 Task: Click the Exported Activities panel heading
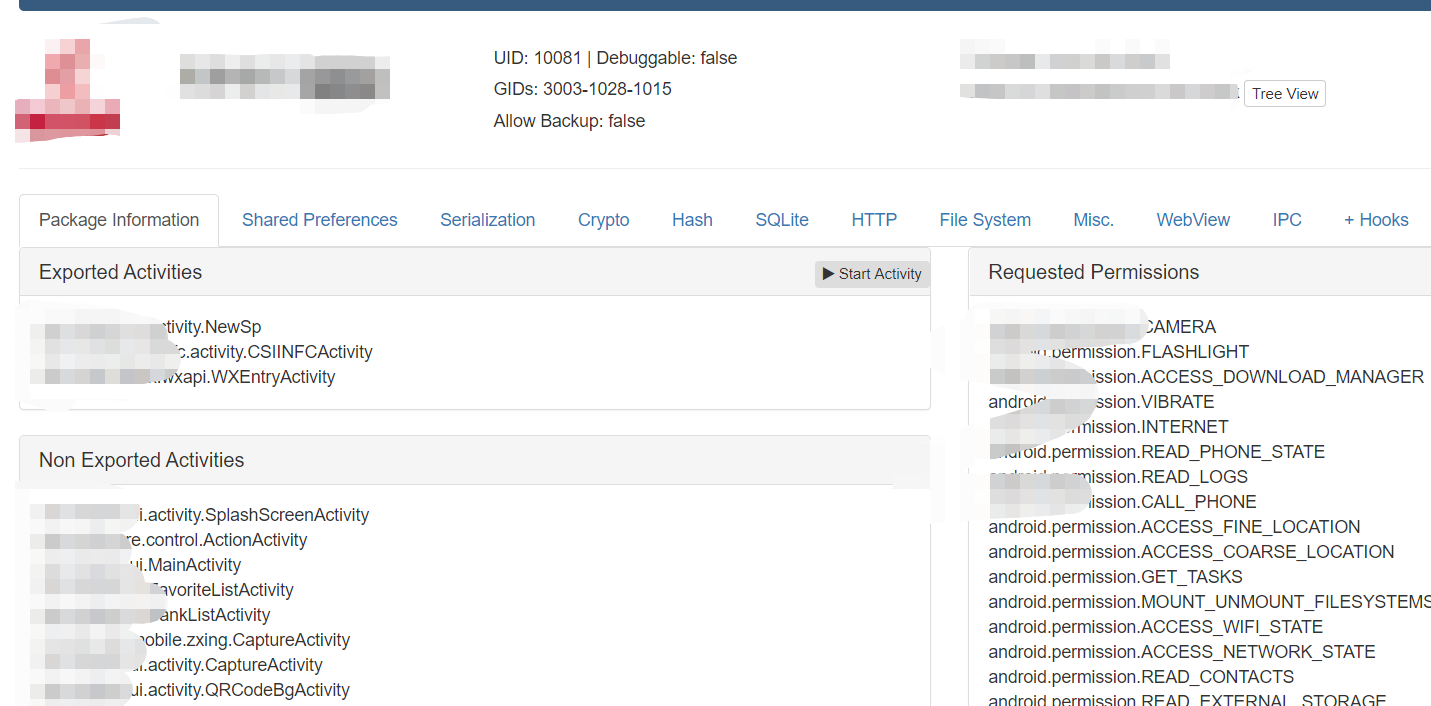(x=120, y=272)
